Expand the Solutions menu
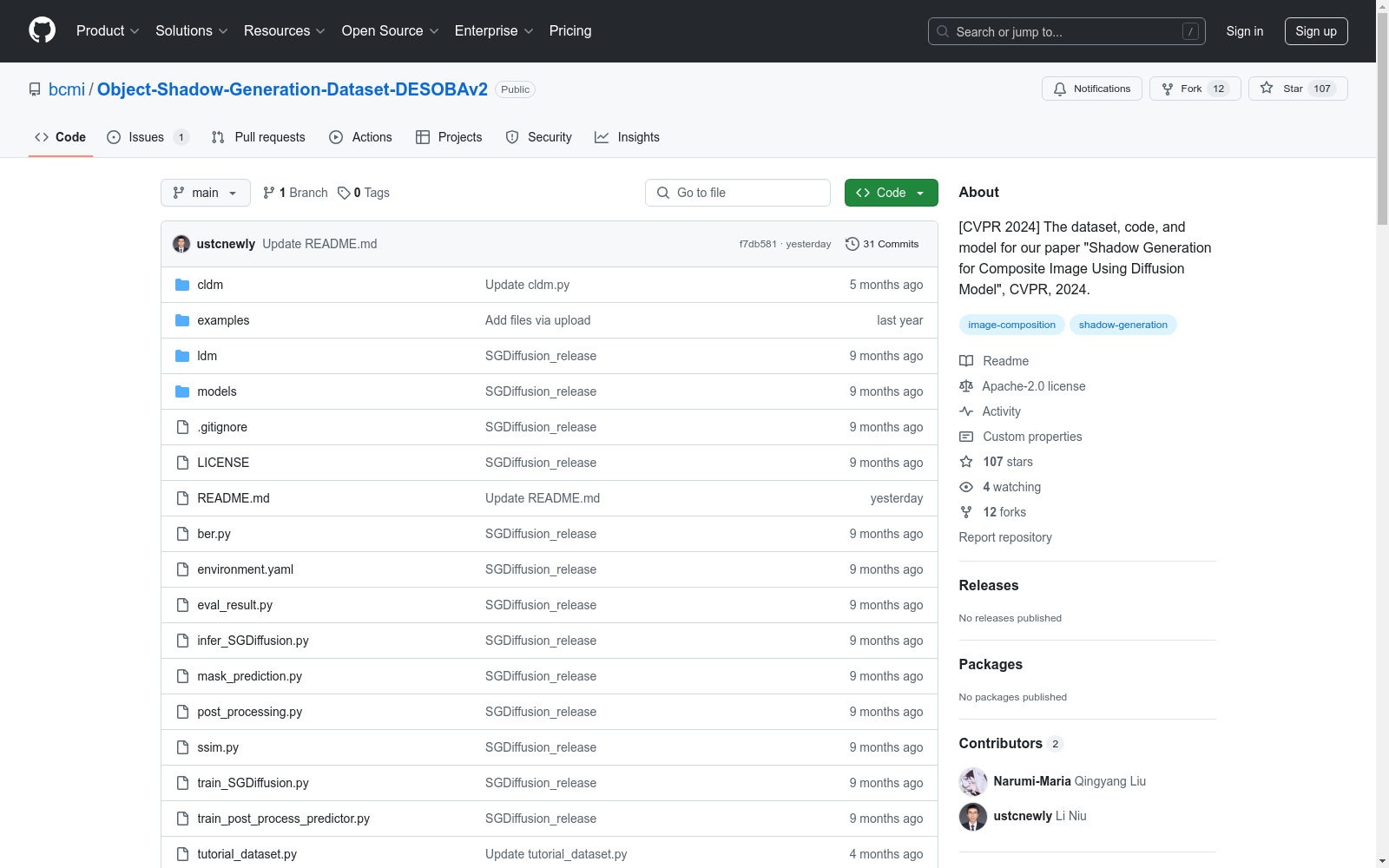 click(192, 30)
